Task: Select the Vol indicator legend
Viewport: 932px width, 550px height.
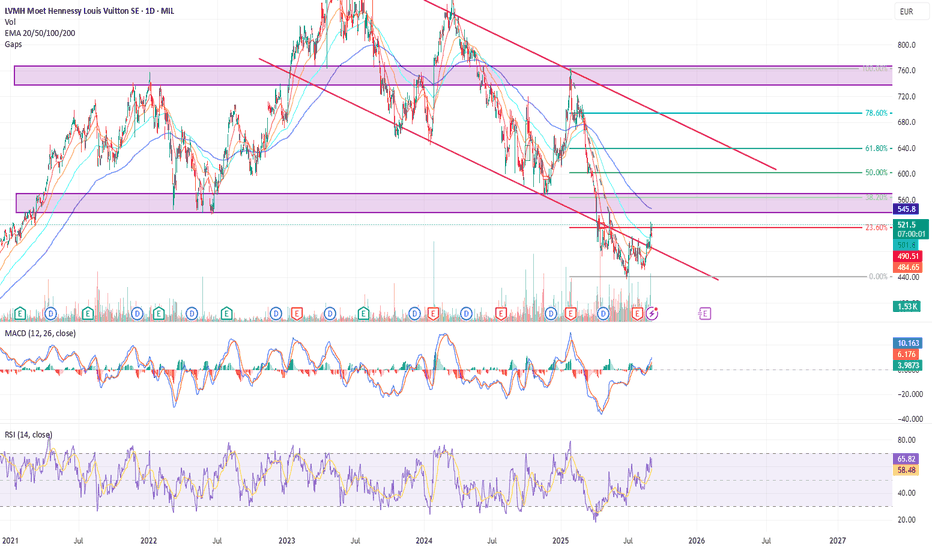Action: pos(10,22)
